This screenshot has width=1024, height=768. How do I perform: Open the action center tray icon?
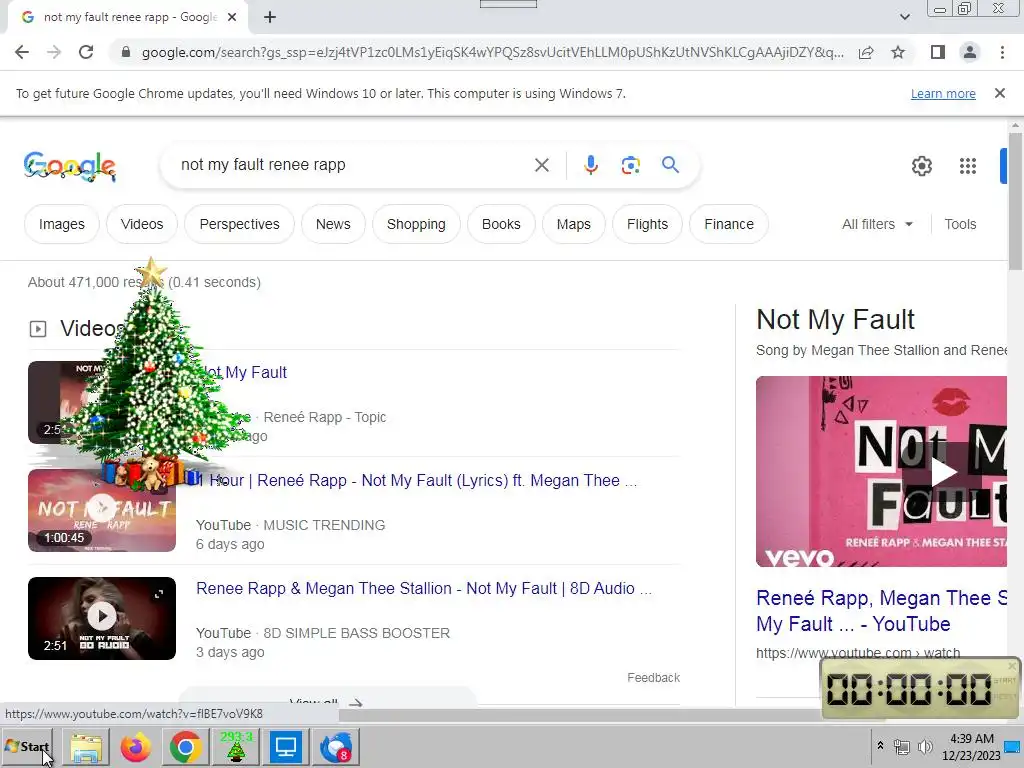(1013, 746)
